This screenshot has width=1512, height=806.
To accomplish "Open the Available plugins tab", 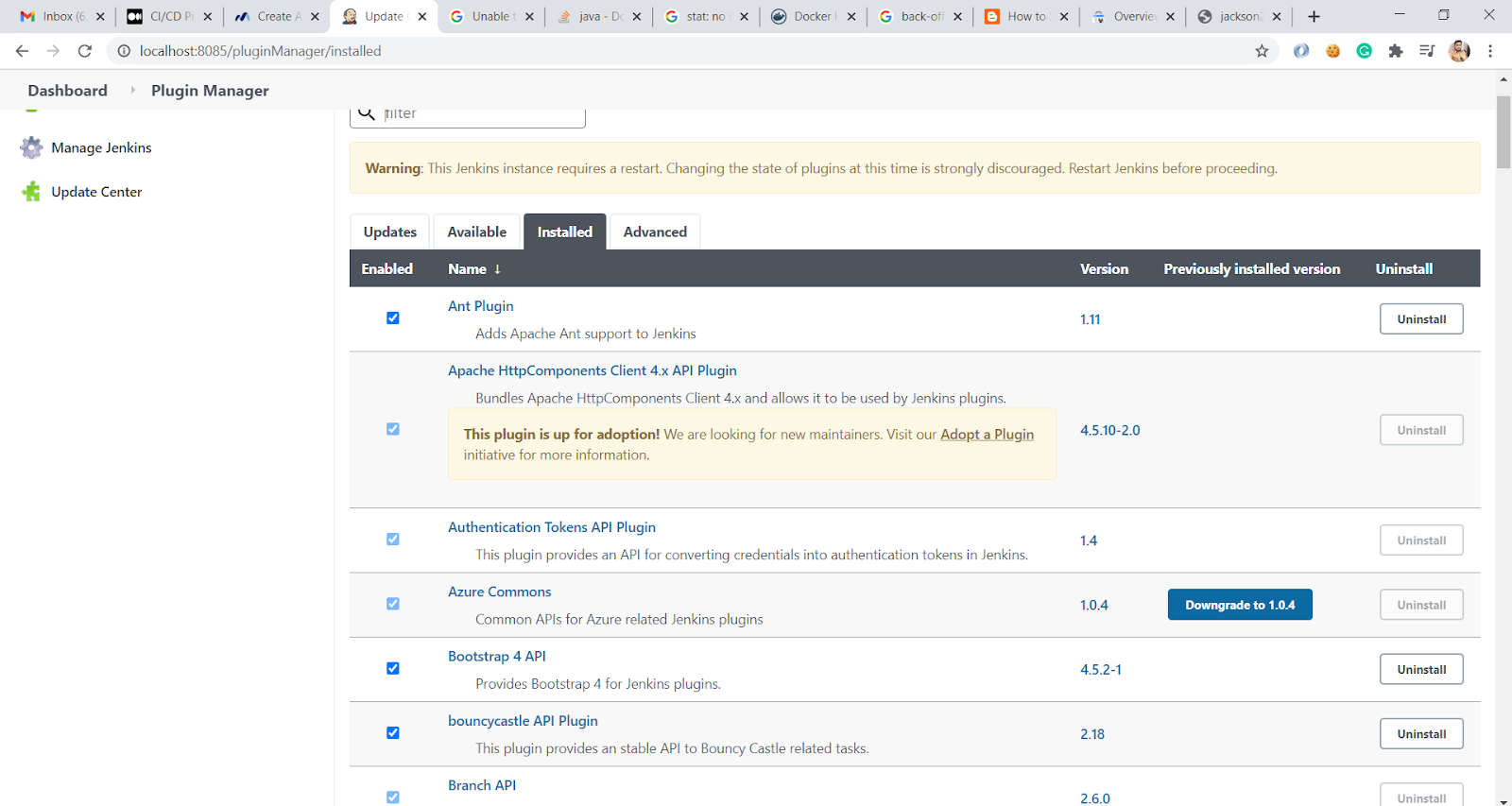I will point(476,232).
